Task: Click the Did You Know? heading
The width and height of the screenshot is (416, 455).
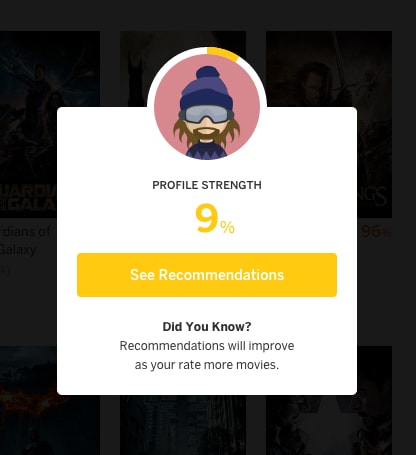Action: pos(207,327)
